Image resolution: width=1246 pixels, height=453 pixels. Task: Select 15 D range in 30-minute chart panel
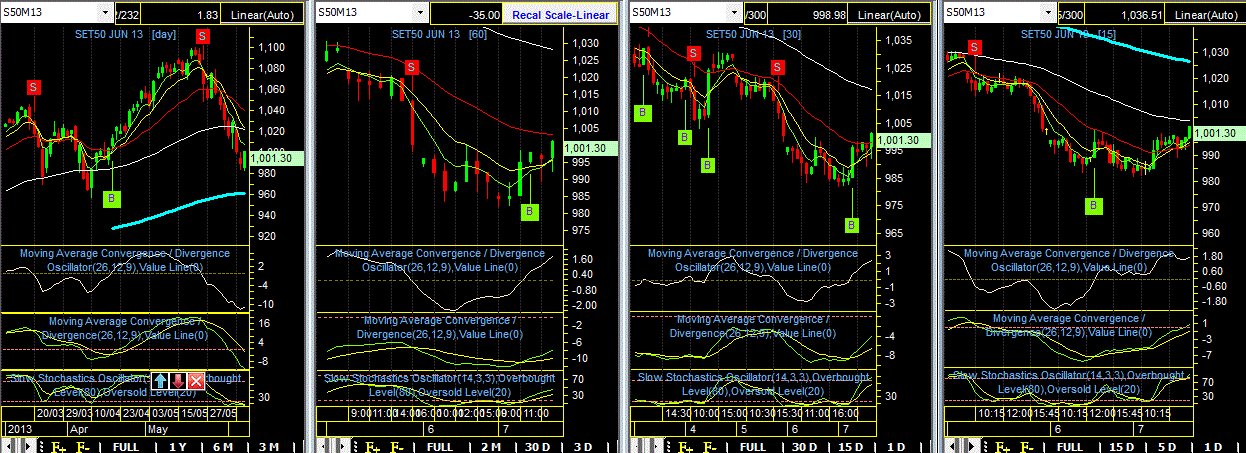coord(853,446)
